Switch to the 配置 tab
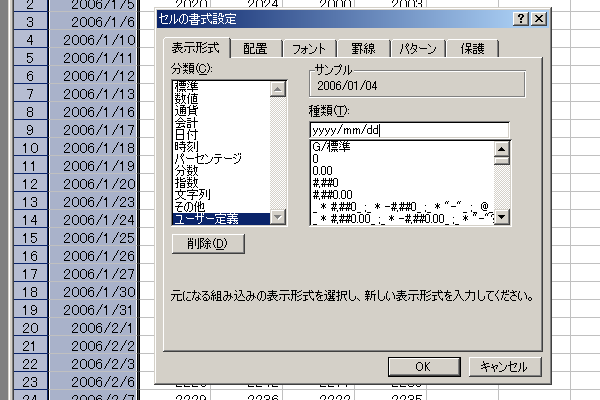 coord(255,49)
